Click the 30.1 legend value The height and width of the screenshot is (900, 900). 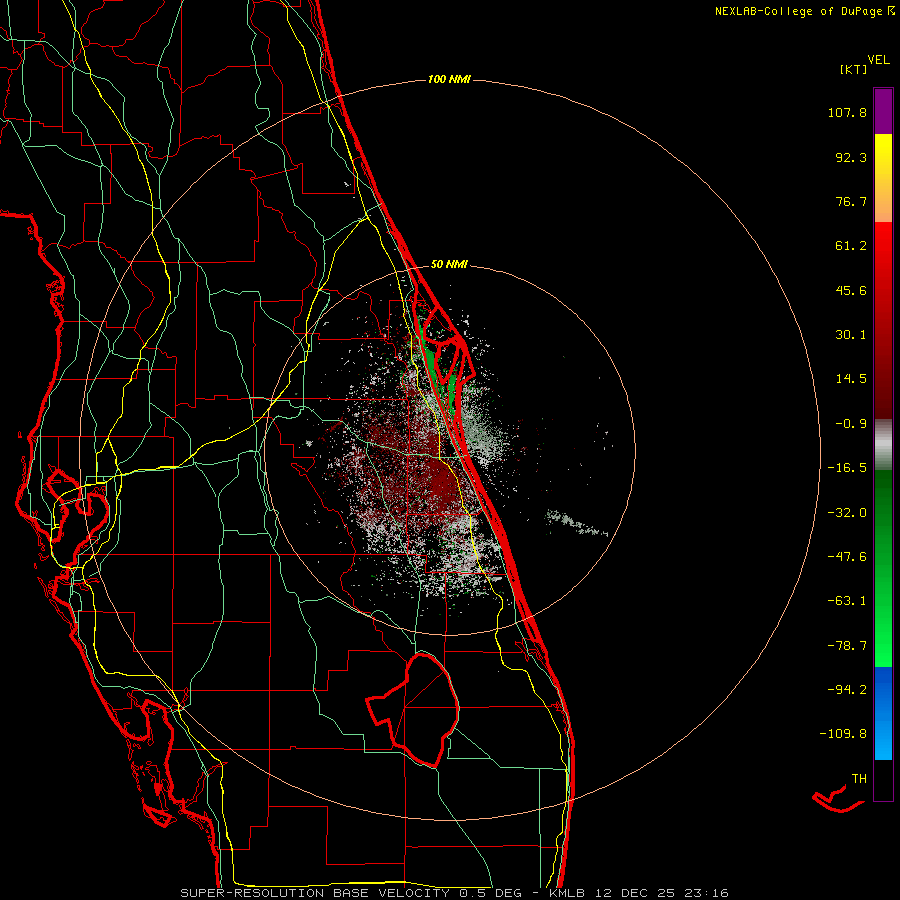(x=851, y=335)
